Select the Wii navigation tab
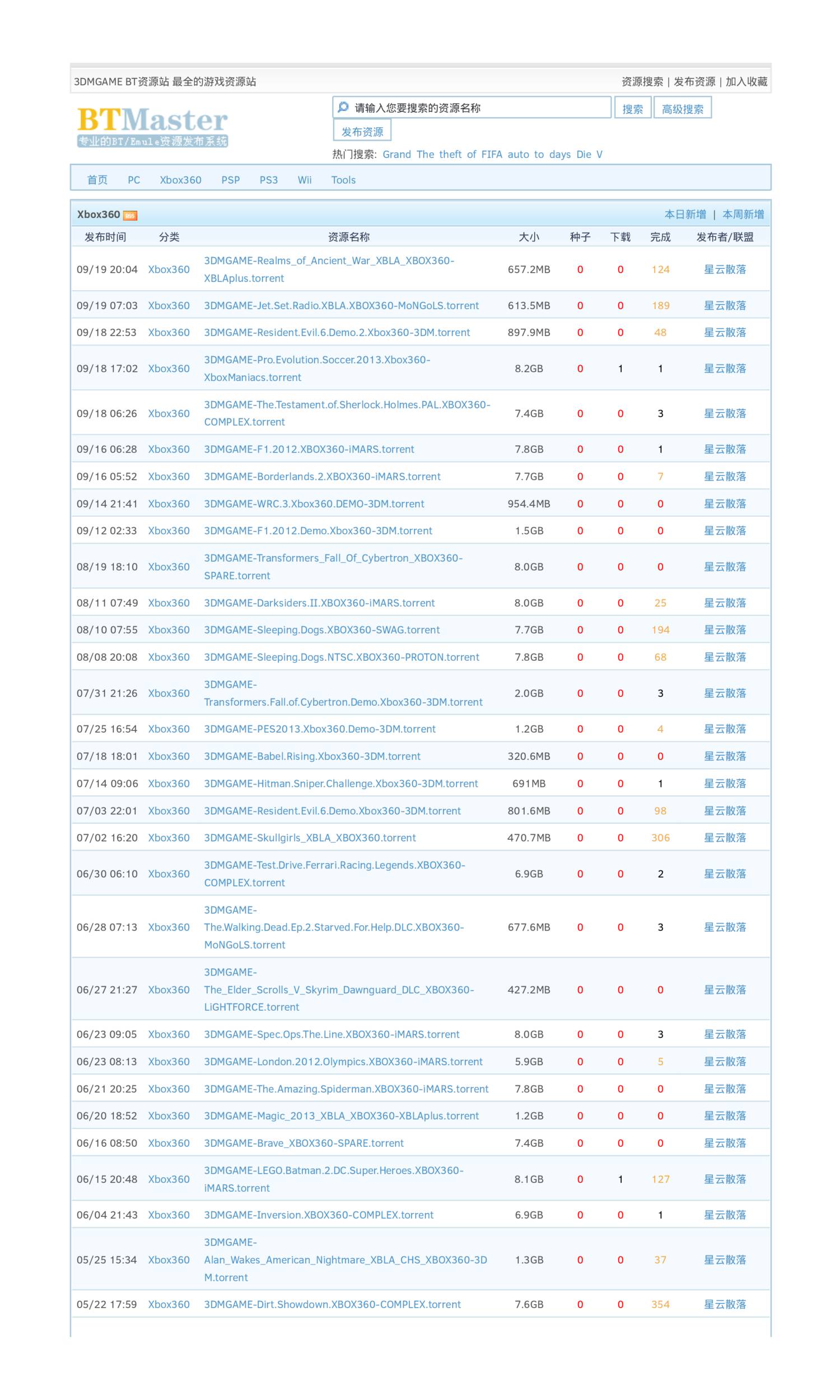This screenshot has width=840, height=1400. (x=305, y=180)
